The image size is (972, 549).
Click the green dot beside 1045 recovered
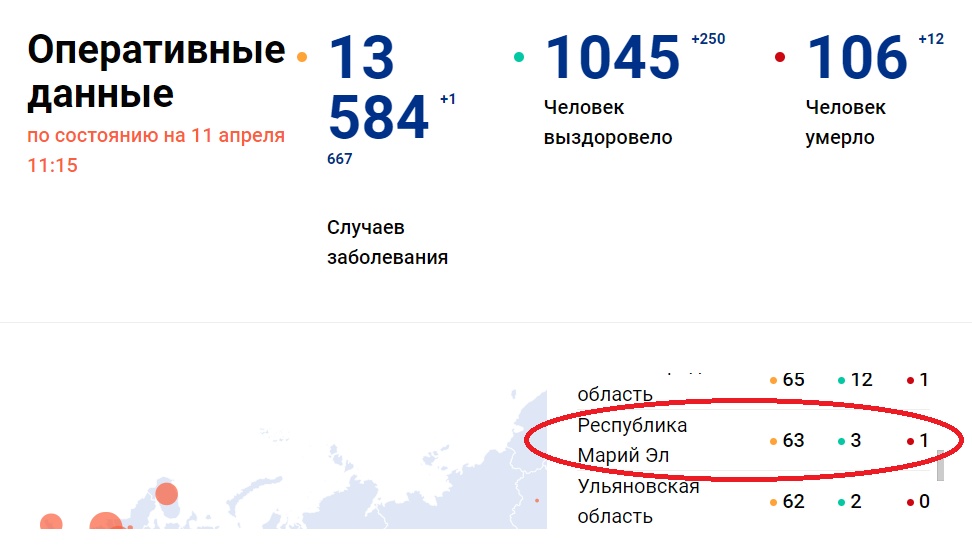click(x=518, y=57)
